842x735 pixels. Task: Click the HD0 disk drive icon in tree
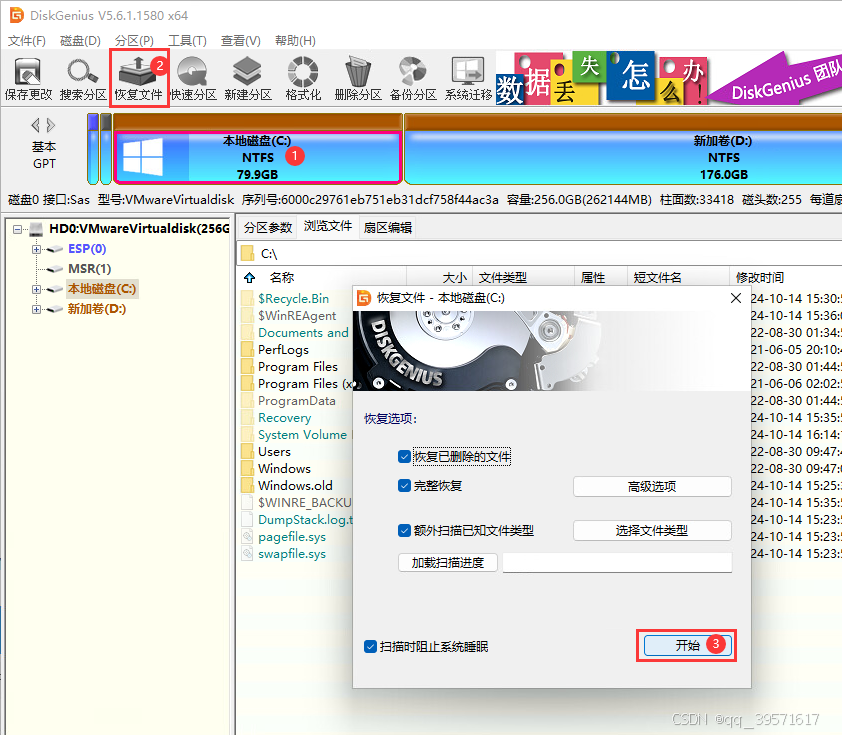tap(36, 229)
